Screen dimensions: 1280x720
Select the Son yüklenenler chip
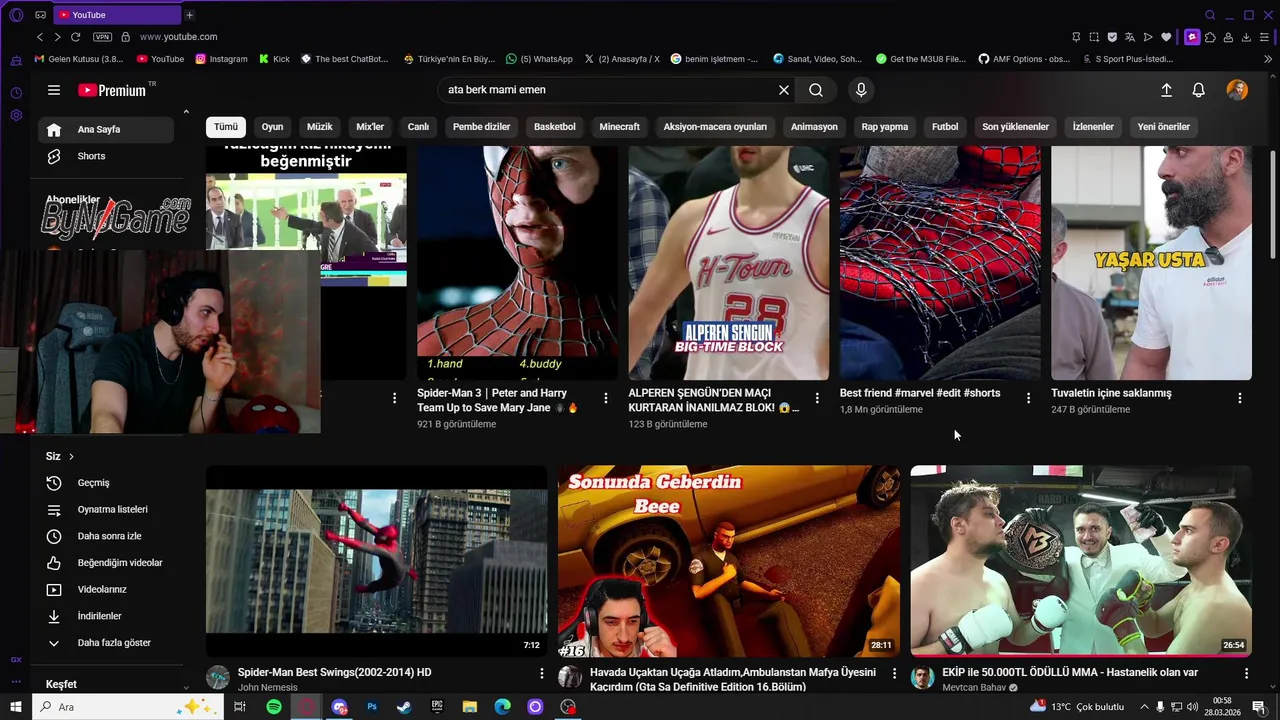point(1015,127)
